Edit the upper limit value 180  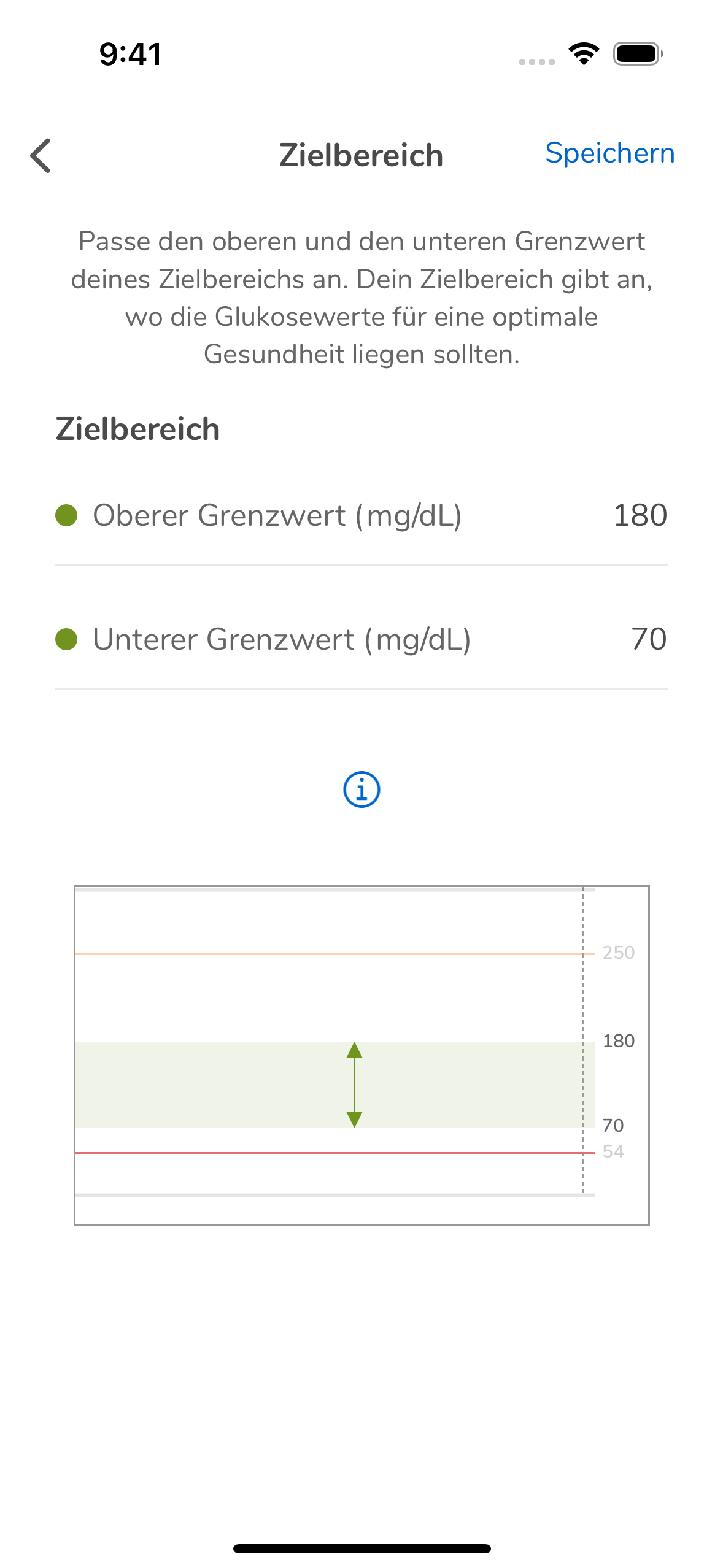[x=640, y=515]
